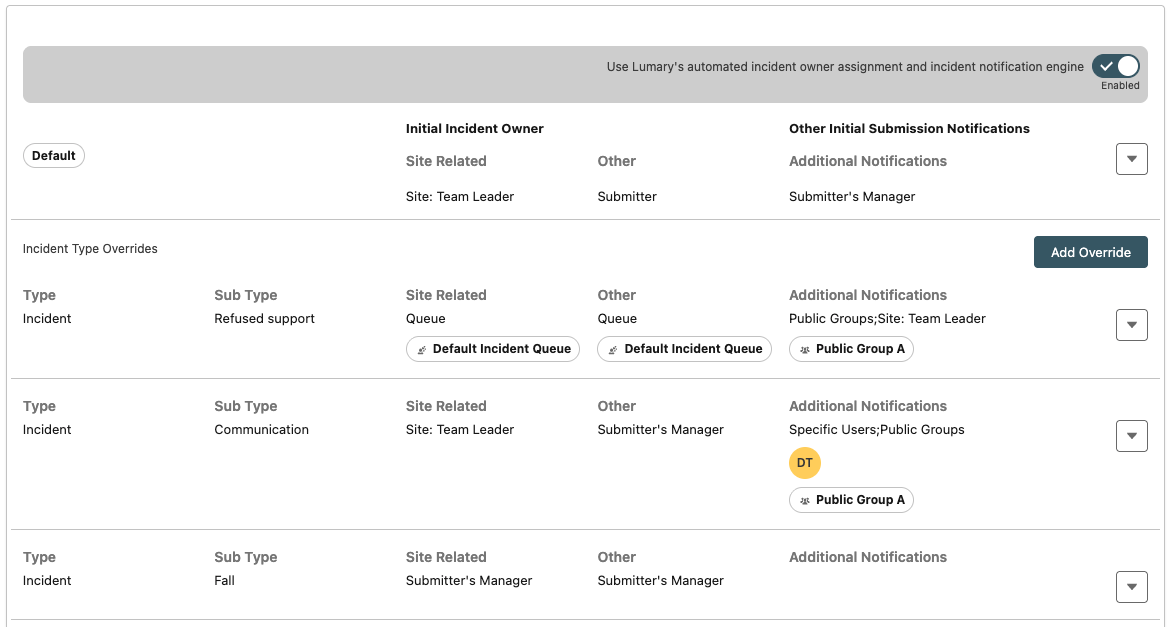
Task: Expand the Fall row dropdown arrow
Action: pos(1131,587)
